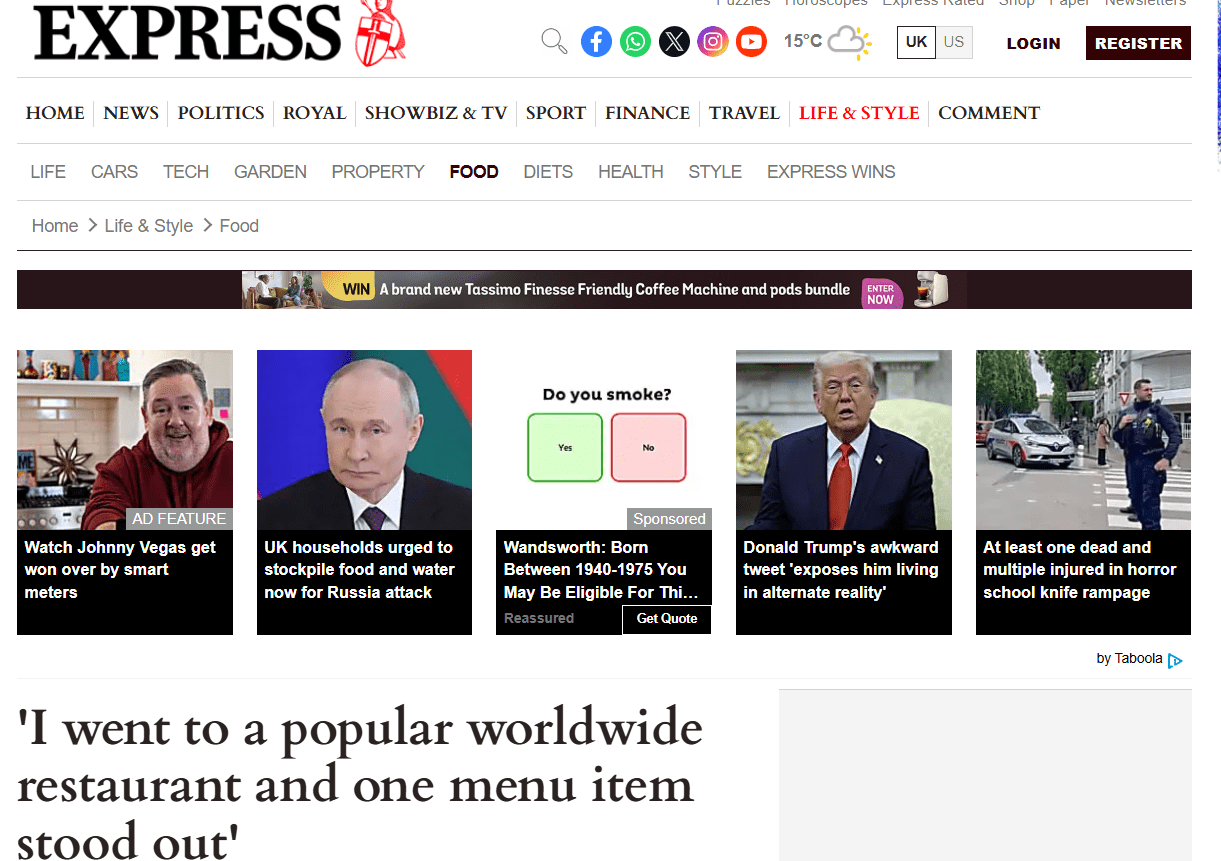Switch to the UK edition
This screenshot has width=1221, height=861.
pyautogui.click(x=916, y=42)
